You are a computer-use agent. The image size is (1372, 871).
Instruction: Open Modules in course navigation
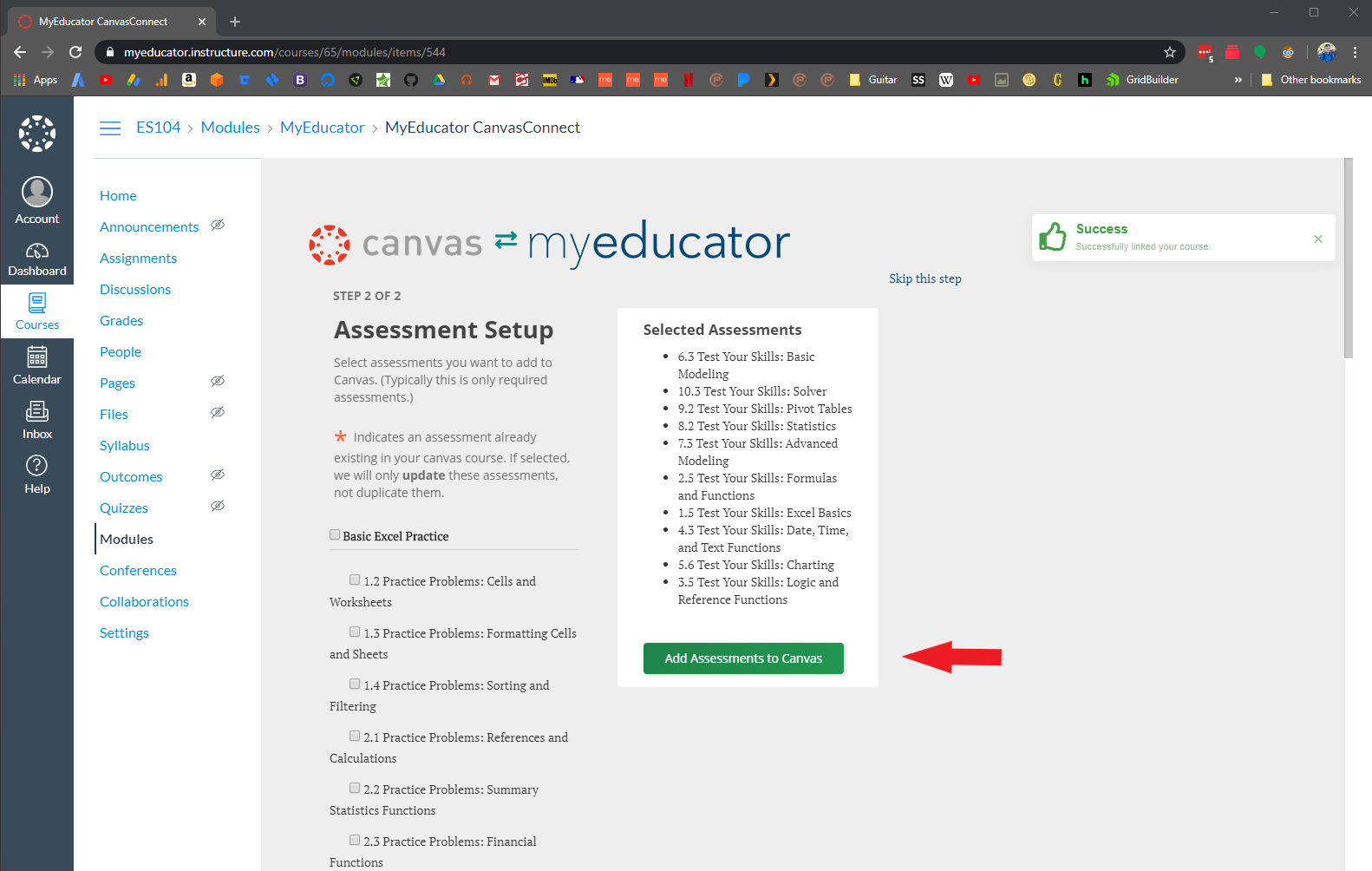(127, 540)
